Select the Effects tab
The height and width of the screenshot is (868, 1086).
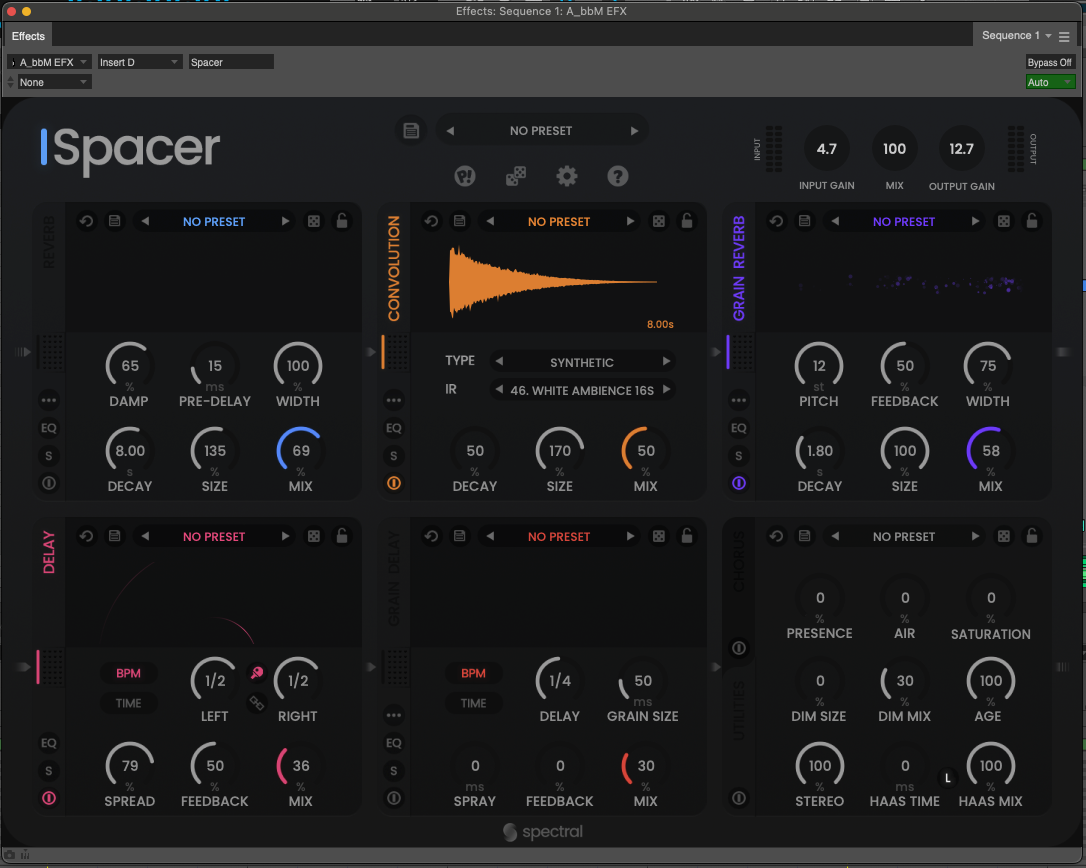(x=28, y=36)
